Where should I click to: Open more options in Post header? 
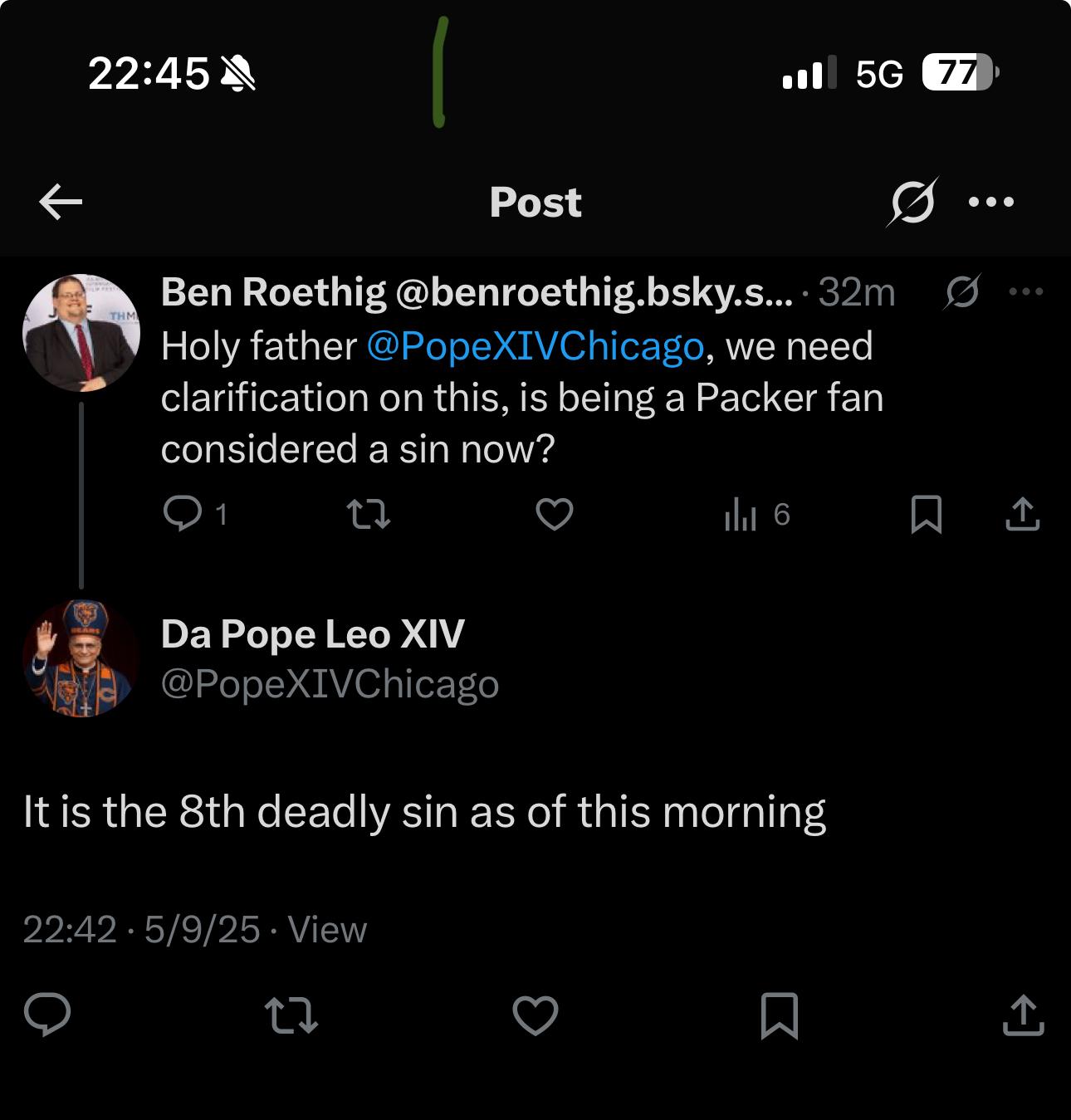tap(991, 202)
